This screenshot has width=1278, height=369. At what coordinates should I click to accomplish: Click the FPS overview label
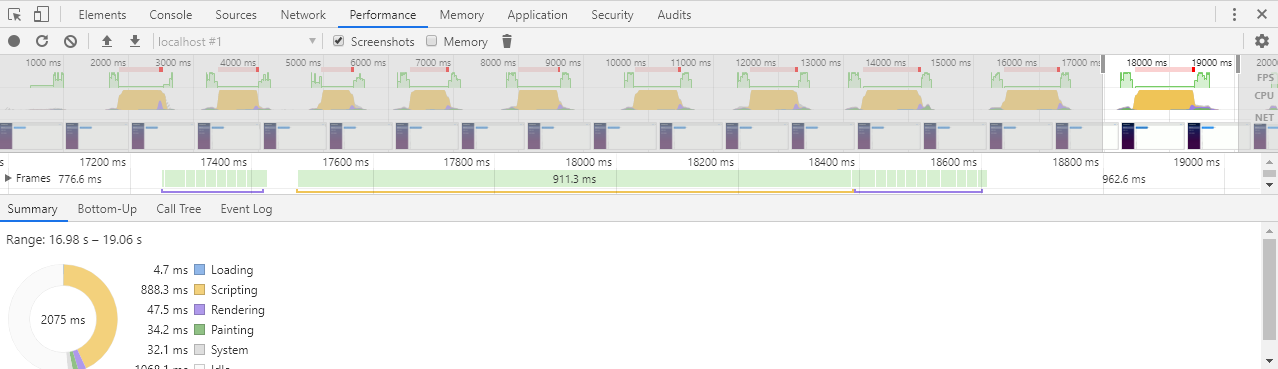click(1265, 78)
